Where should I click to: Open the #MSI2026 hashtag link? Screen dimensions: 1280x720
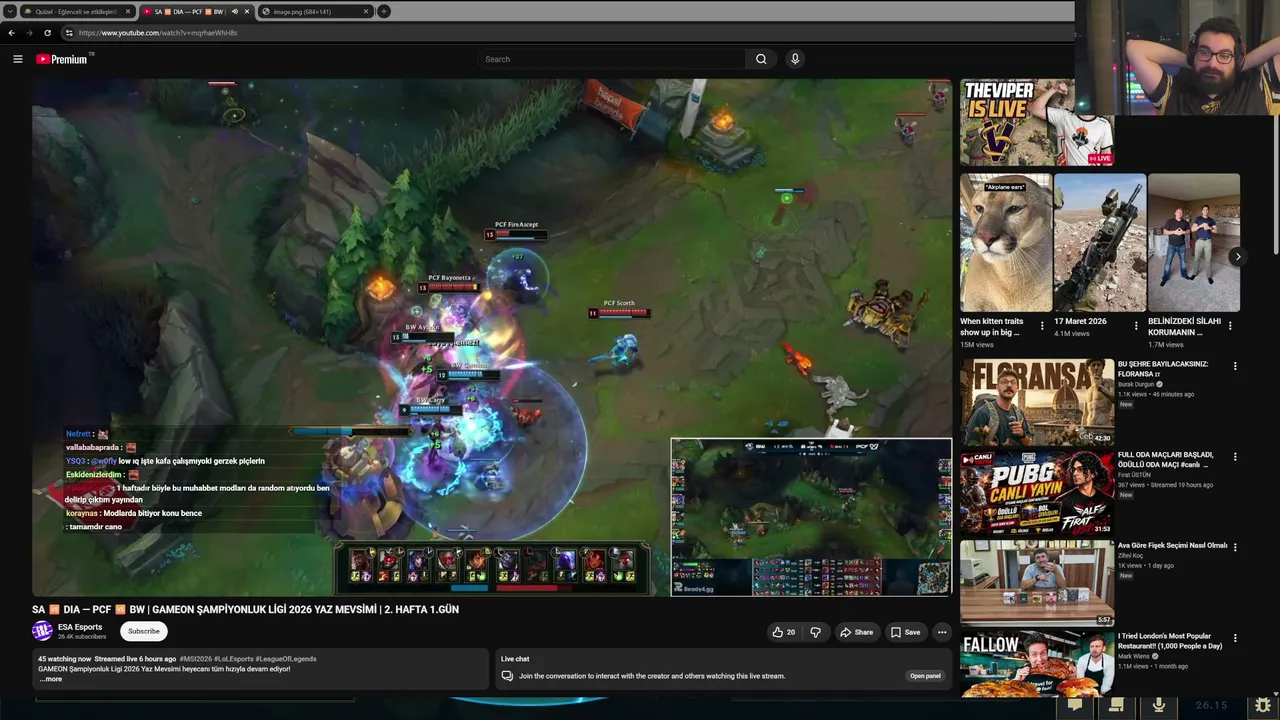(195, 659)
